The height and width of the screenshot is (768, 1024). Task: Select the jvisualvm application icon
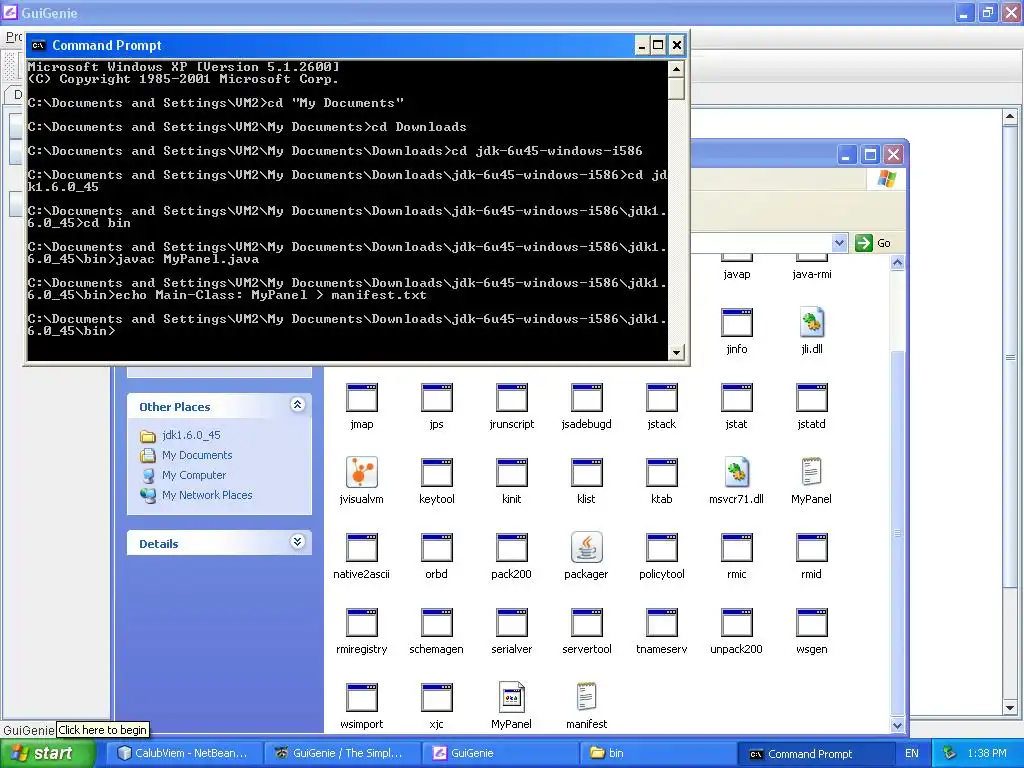point(361,473)
